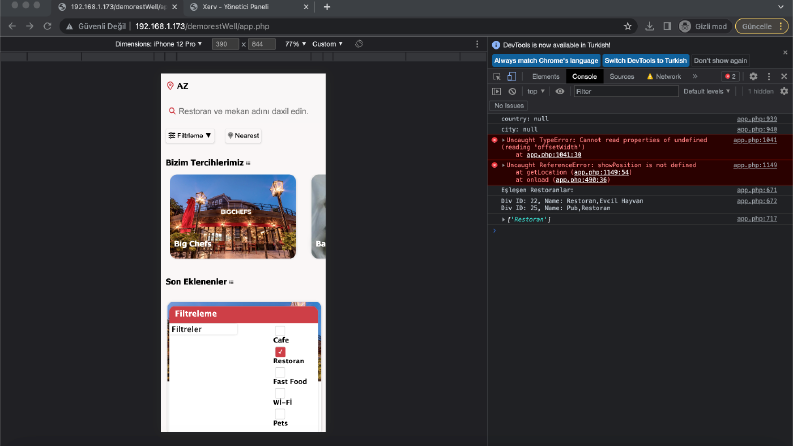The image size is (793, 446).
Task: Open DevTools settings gear icon
Action: coord(753,76)
